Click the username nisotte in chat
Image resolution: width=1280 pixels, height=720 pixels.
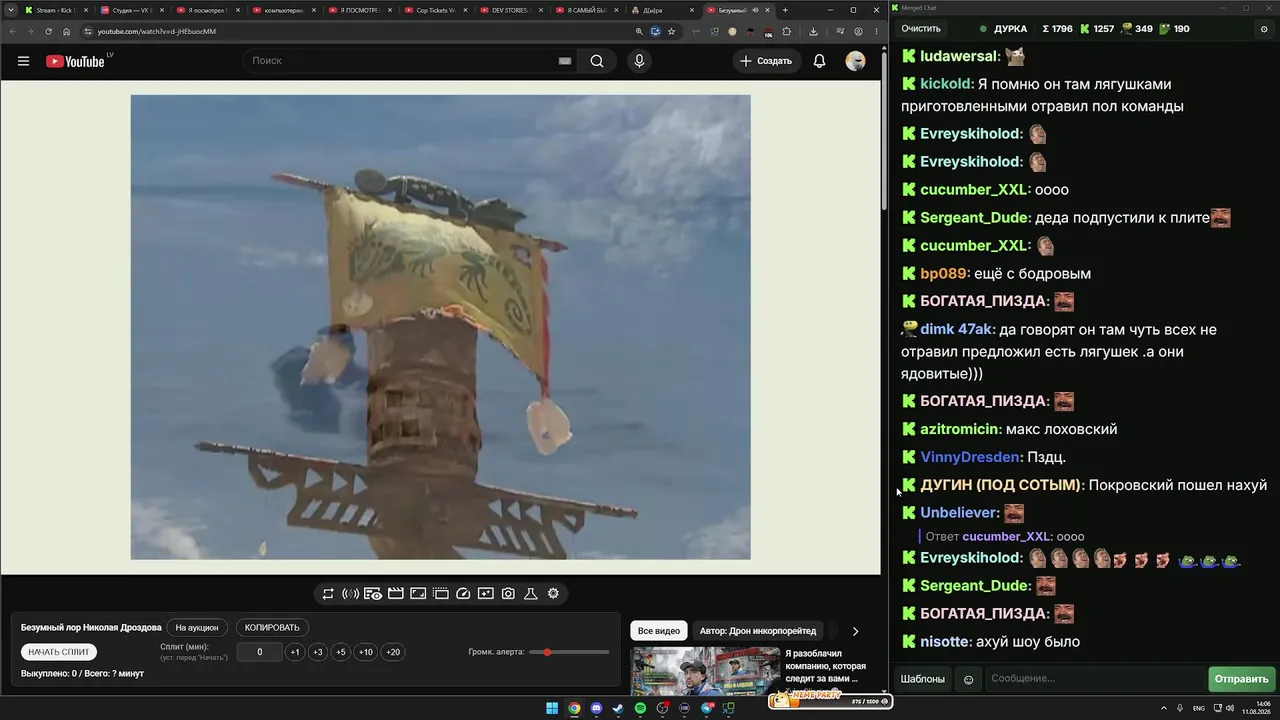click(x=945, y=641)
